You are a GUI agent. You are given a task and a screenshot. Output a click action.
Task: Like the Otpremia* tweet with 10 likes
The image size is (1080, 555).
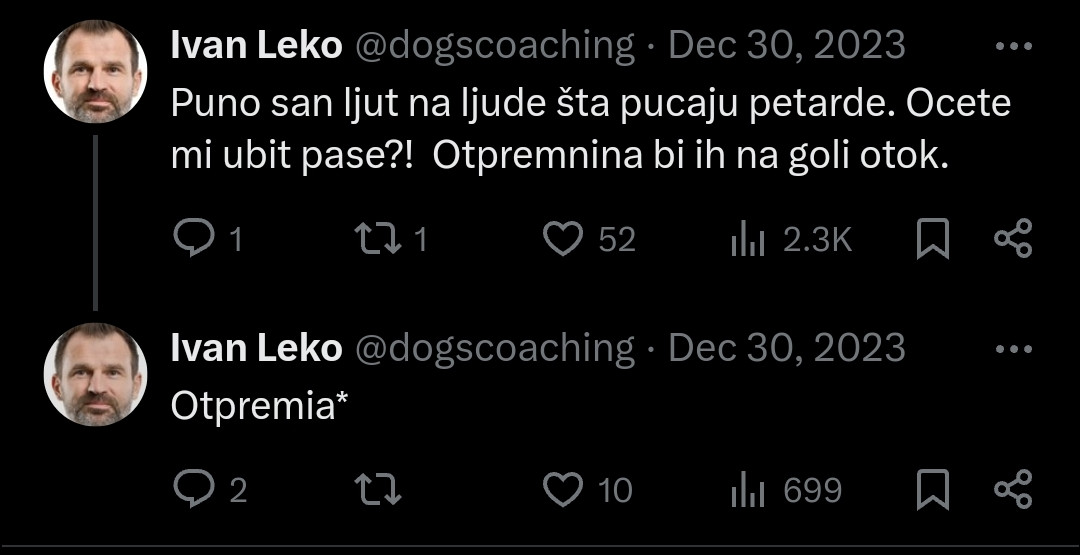[x=563, y=489]
